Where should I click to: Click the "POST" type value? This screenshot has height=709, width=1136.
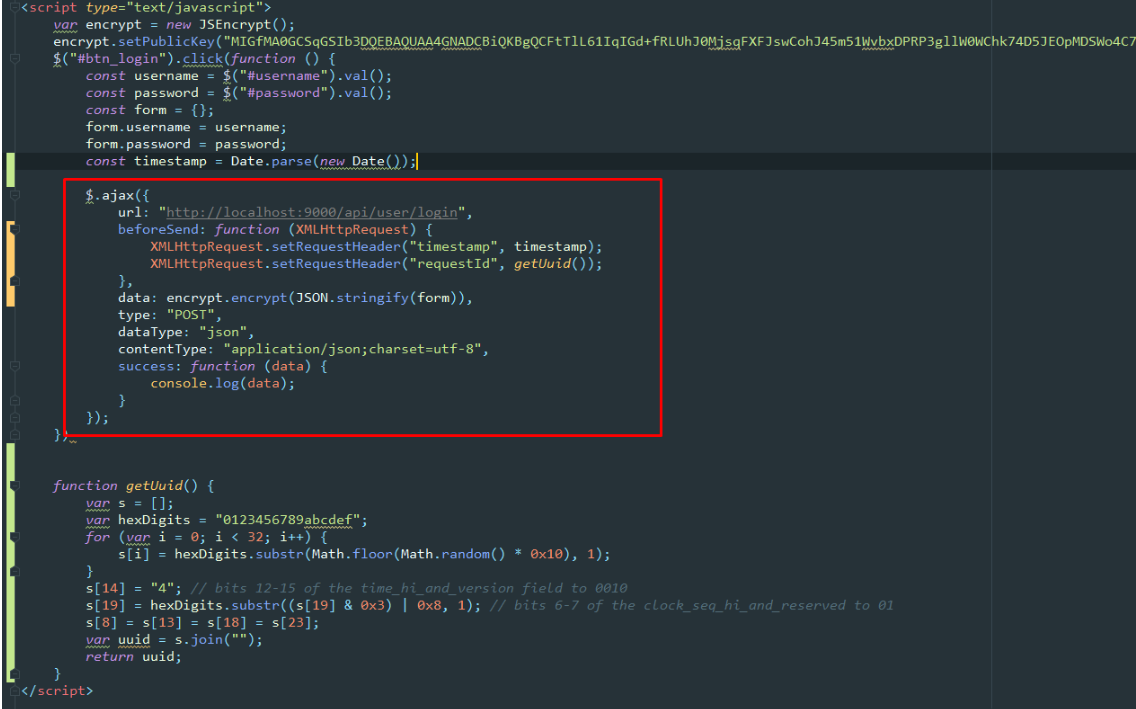[x=191, y=315]
